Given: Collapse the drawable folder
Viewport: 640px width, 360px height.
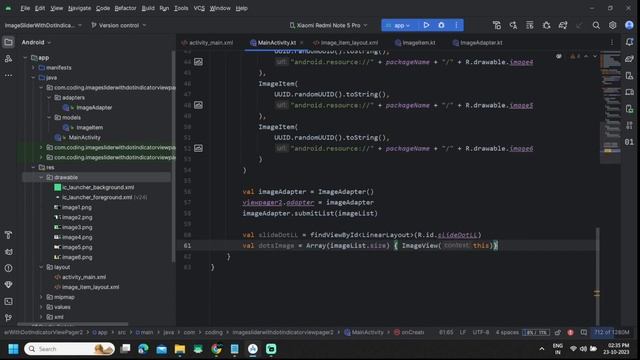Looking at the screenshot, I should coord(41,177).
